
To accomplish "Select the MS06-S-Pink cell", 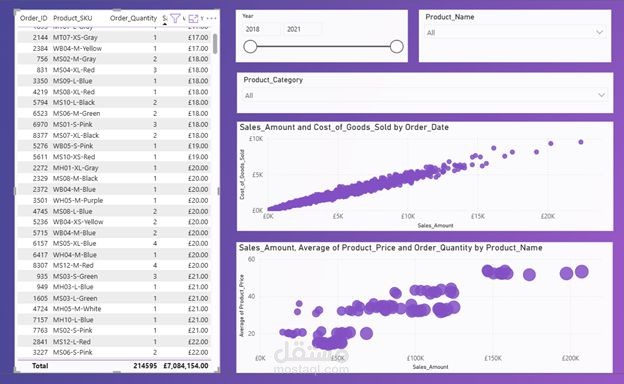I will pos(72,353).
